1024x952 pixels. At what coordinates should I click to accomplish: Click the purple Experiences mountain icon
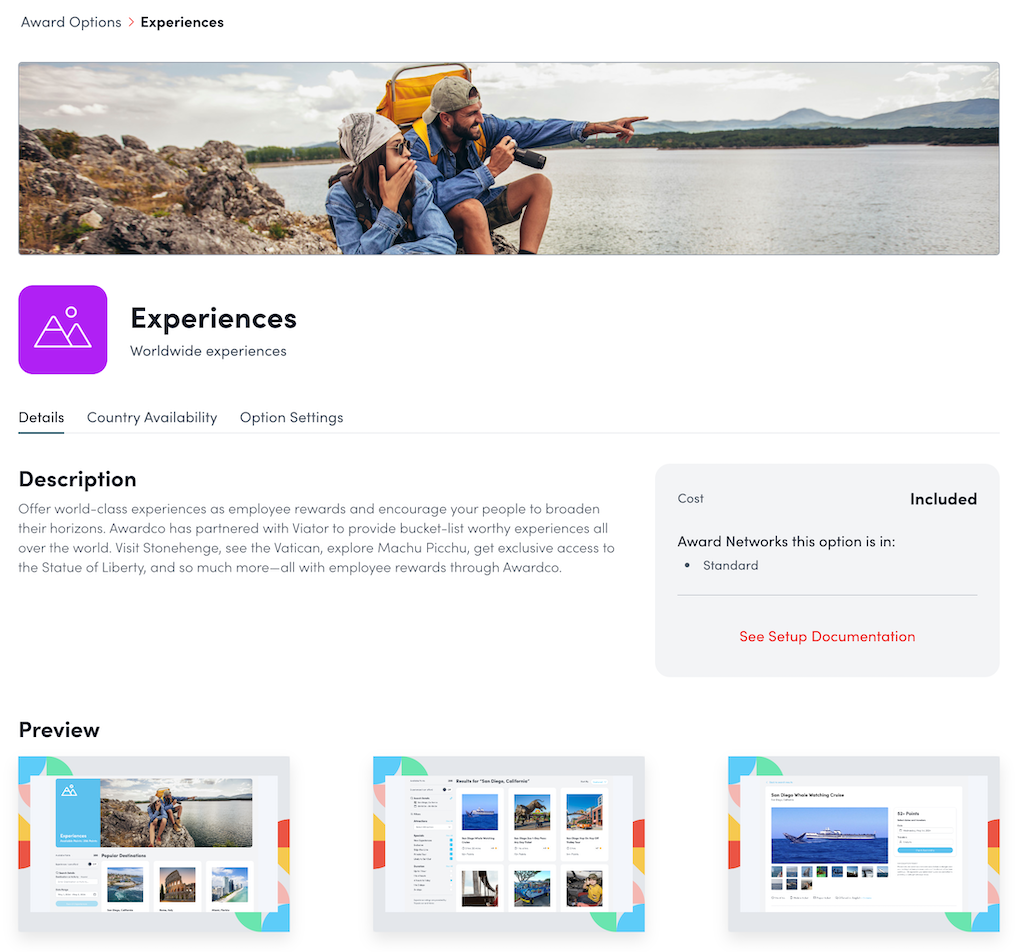click(x=63, y=329)
